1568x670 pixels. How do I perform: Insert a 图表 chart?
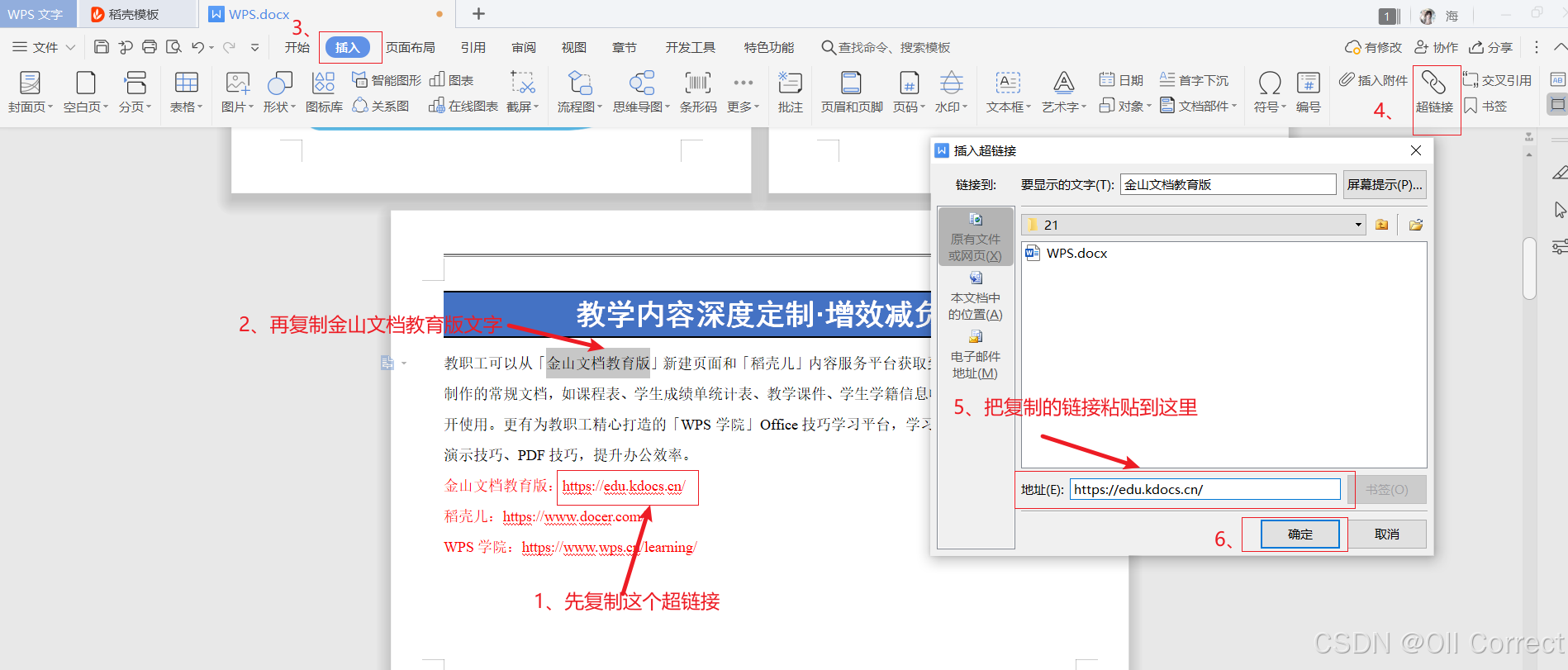pos(452,80)
